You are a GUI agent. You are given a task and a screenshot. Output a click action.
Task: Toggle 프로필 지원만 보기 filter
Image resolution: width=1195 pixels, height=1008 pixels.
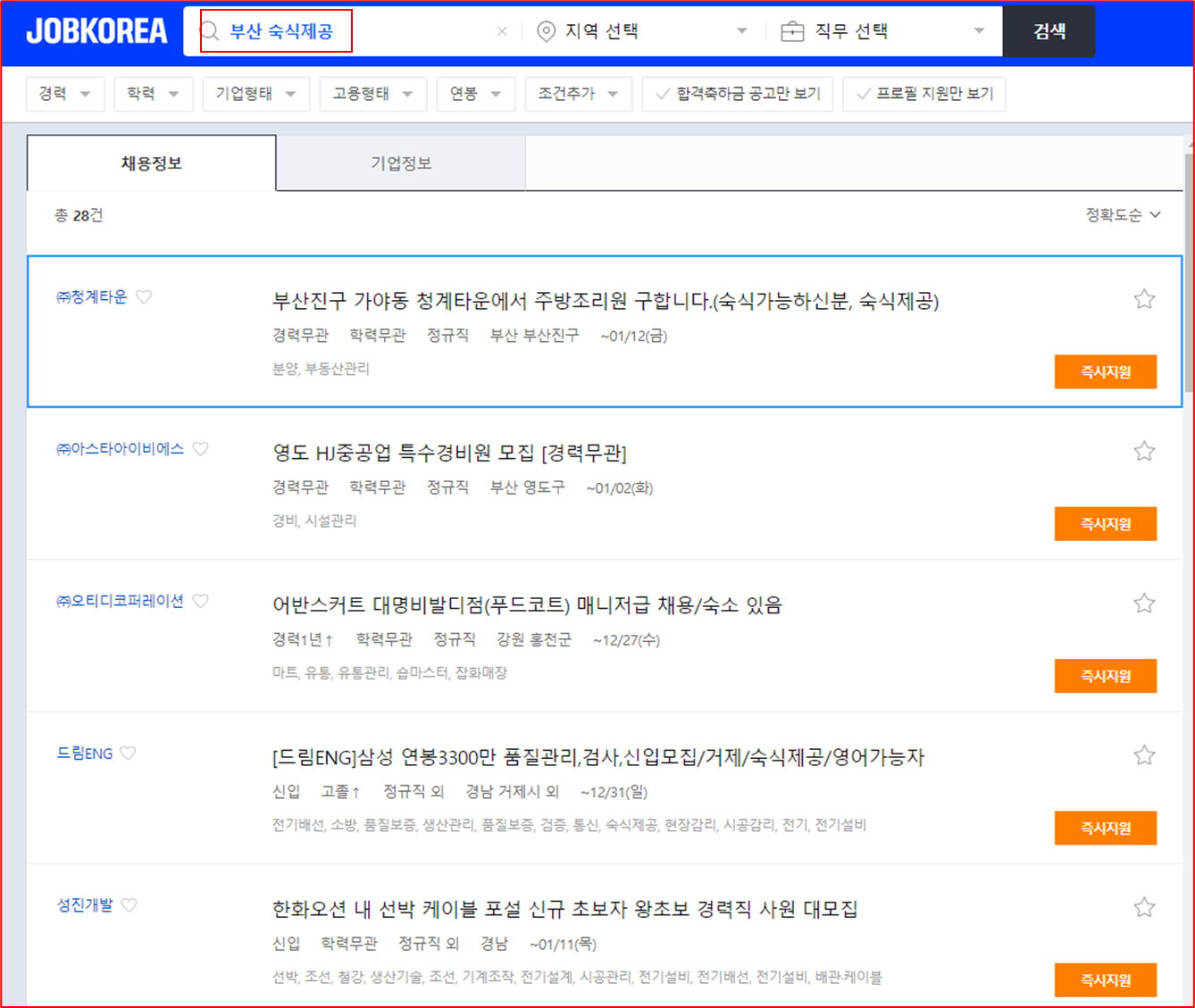coord(924,94)
